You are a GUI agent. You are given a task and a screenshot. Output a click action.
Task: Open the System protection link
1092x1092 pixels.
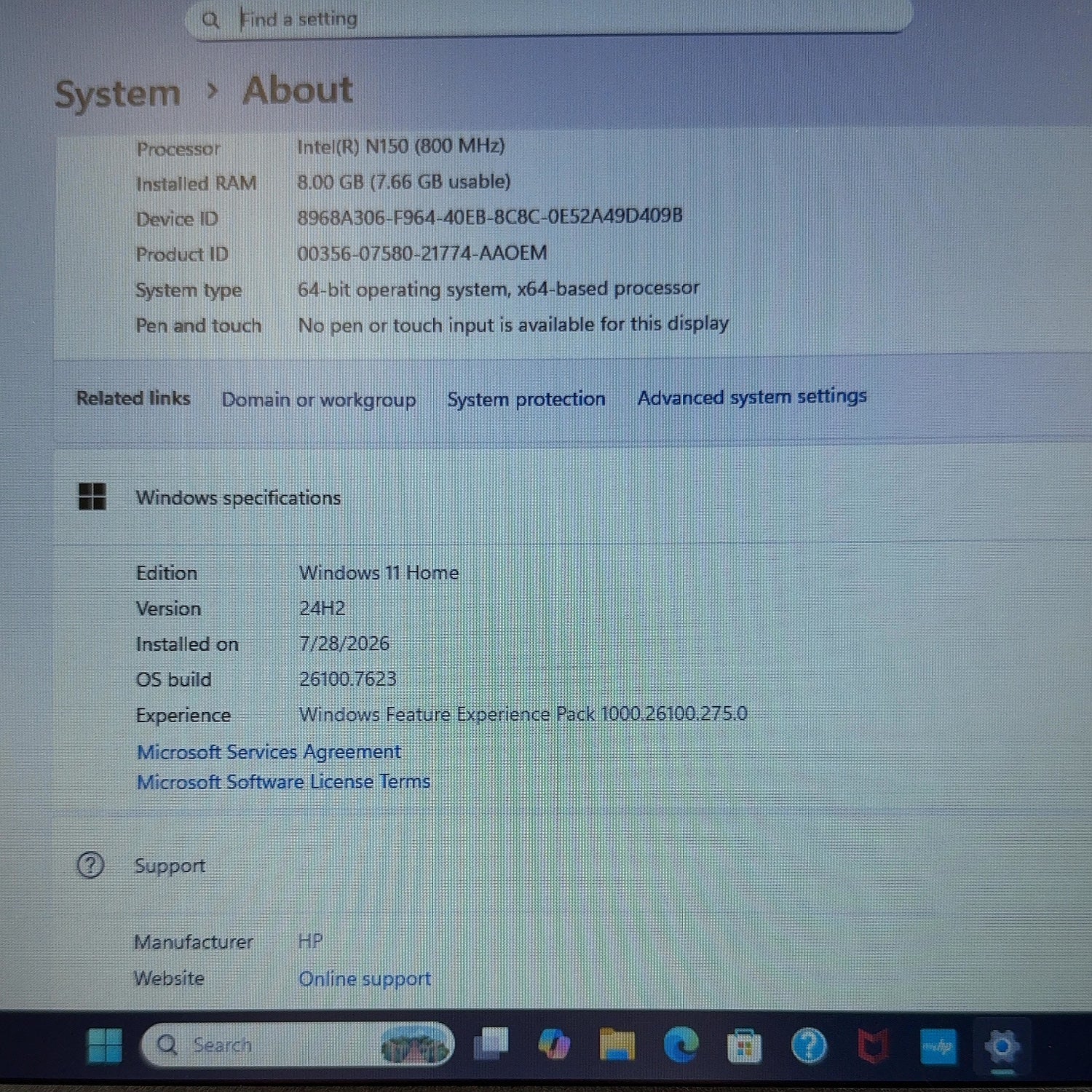coord(526,399)
